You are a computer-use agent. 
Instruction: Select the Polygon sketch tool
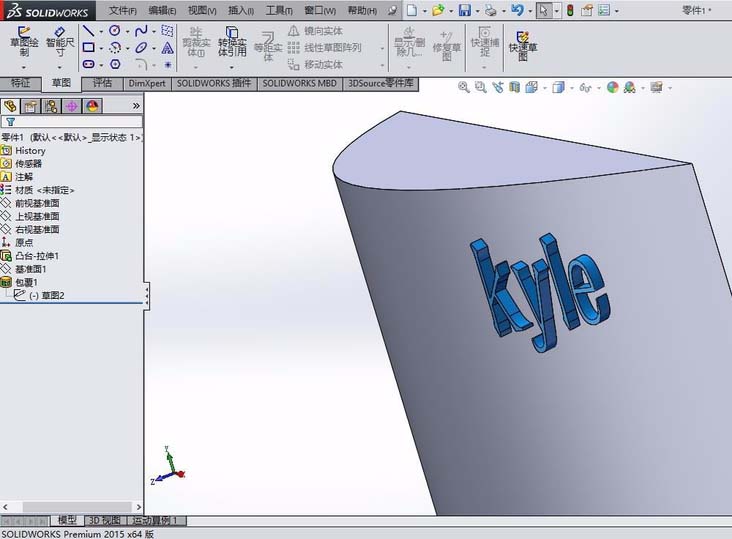click(x=115, y=64)
